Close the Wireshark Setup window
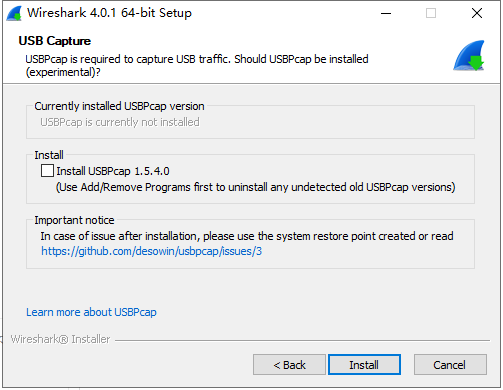Viewport: 503px width, 390px height. point(477,13)
